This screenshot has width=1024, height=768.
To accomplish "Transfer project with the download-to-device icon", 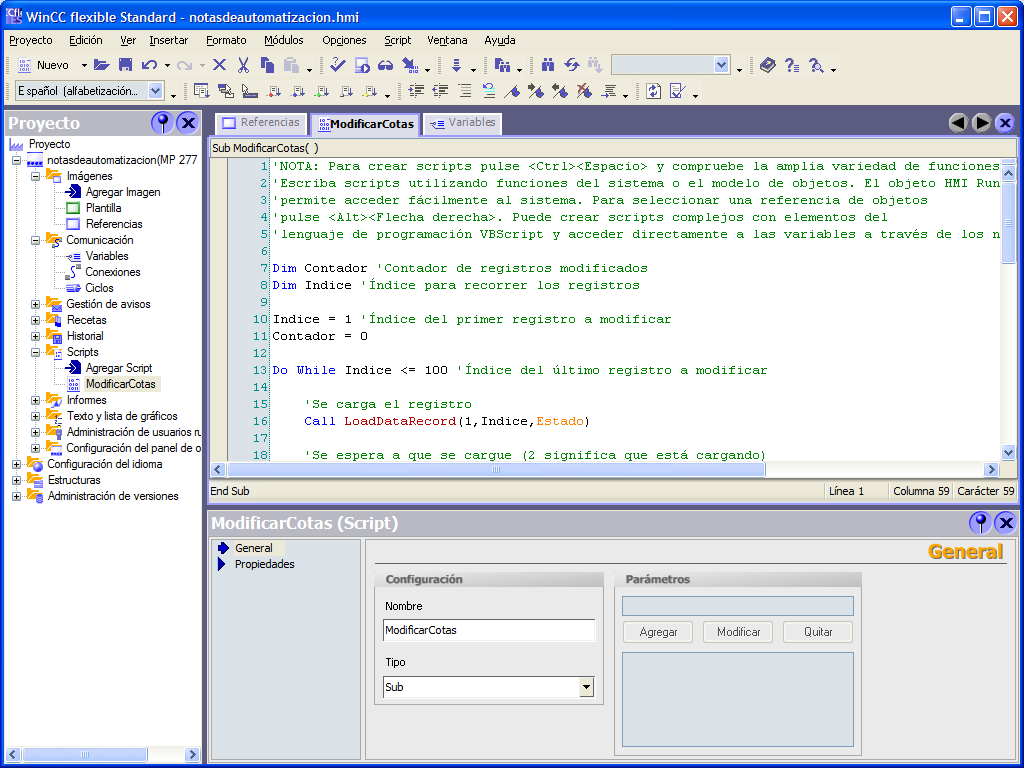I will coord(409,64).
